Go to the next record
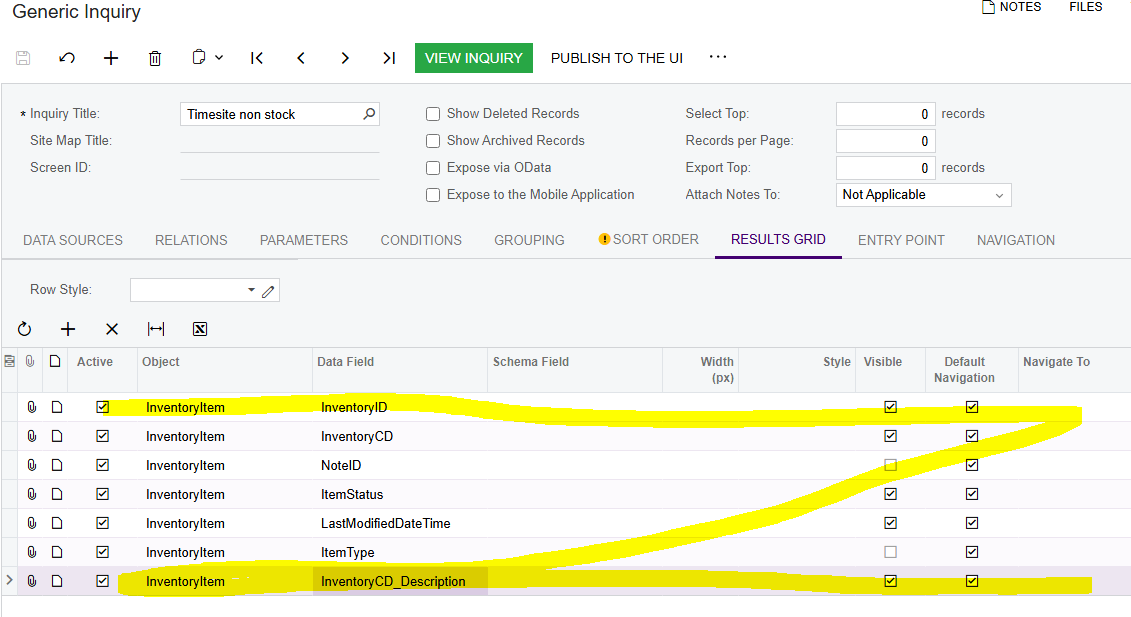The image size is (1131, 617). coord(345,58)
